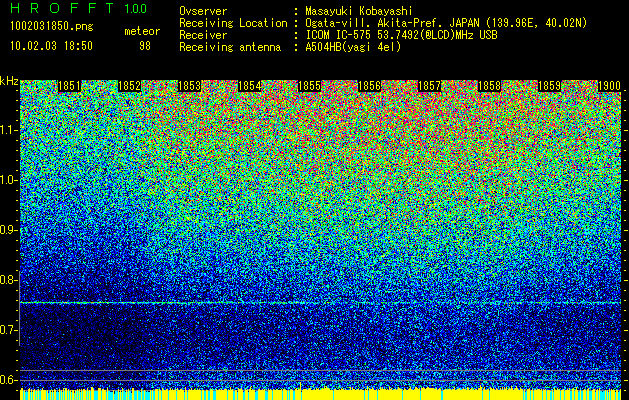Click the 1854 time marker label
The image size is (629, 400).
(249, 86)
